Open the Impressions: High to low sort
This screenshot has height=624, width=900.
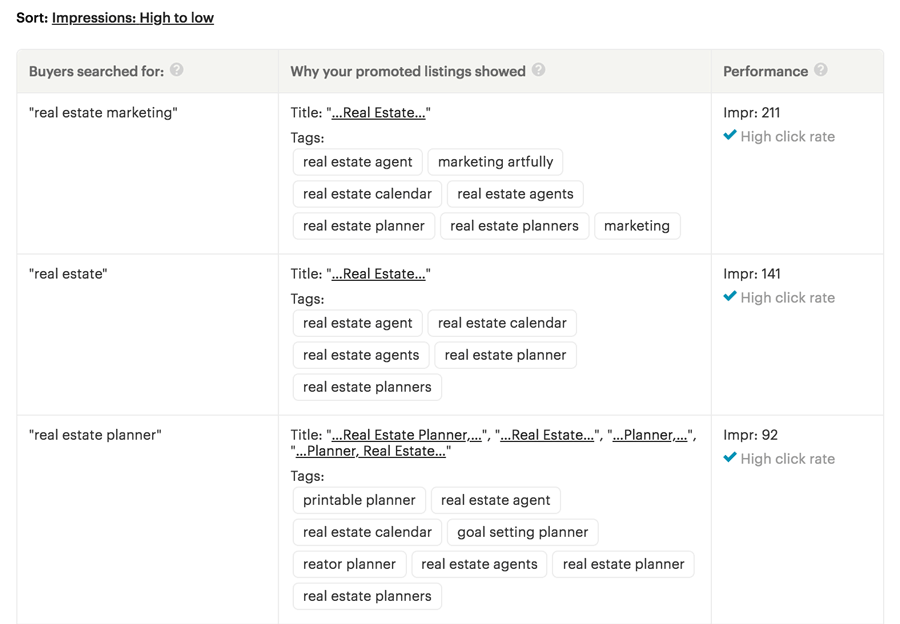[x=133, y=18]
